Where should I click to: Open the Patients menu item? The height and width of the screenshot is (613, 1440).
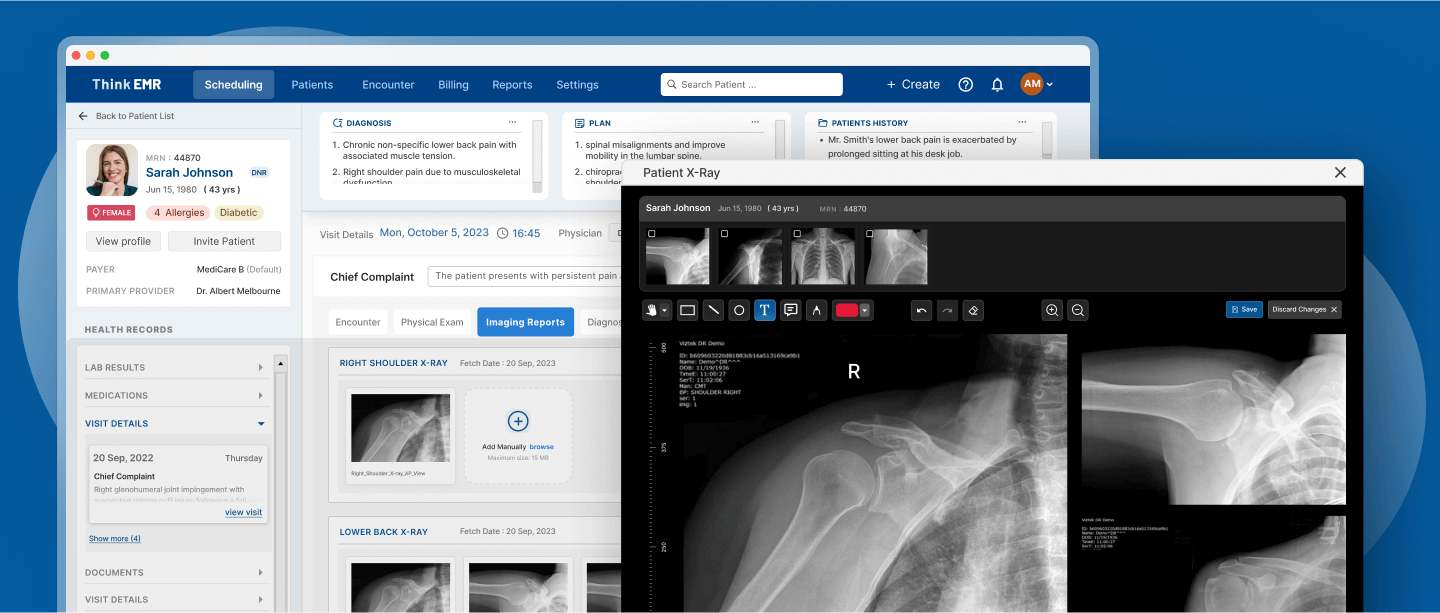click(x=311, y=85)
